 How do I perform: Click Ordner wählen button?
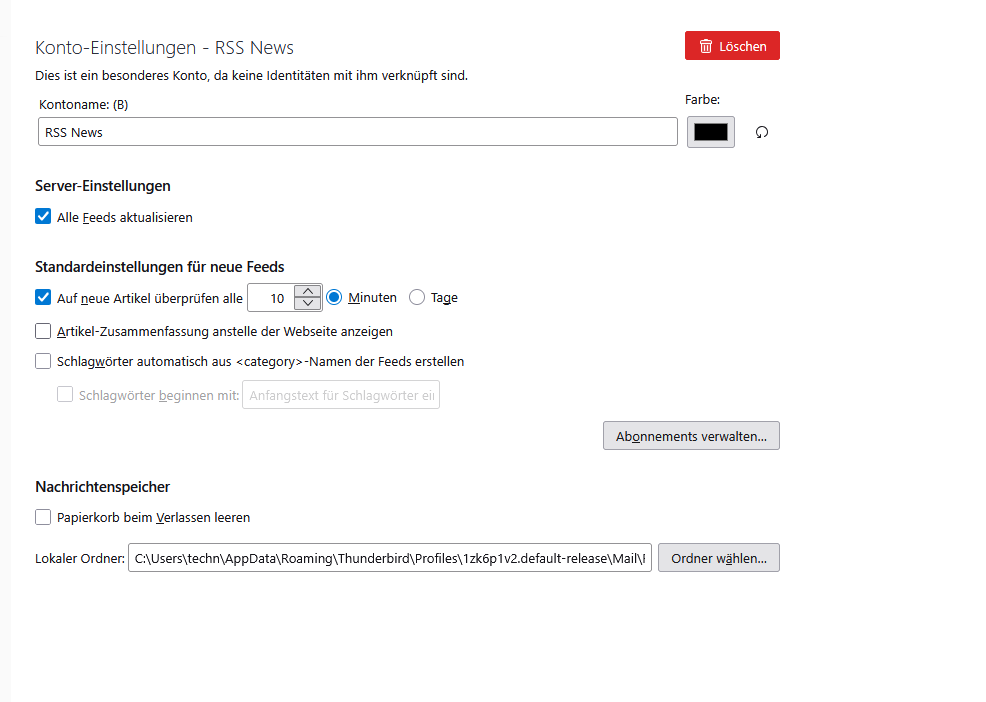coord(719,558)
